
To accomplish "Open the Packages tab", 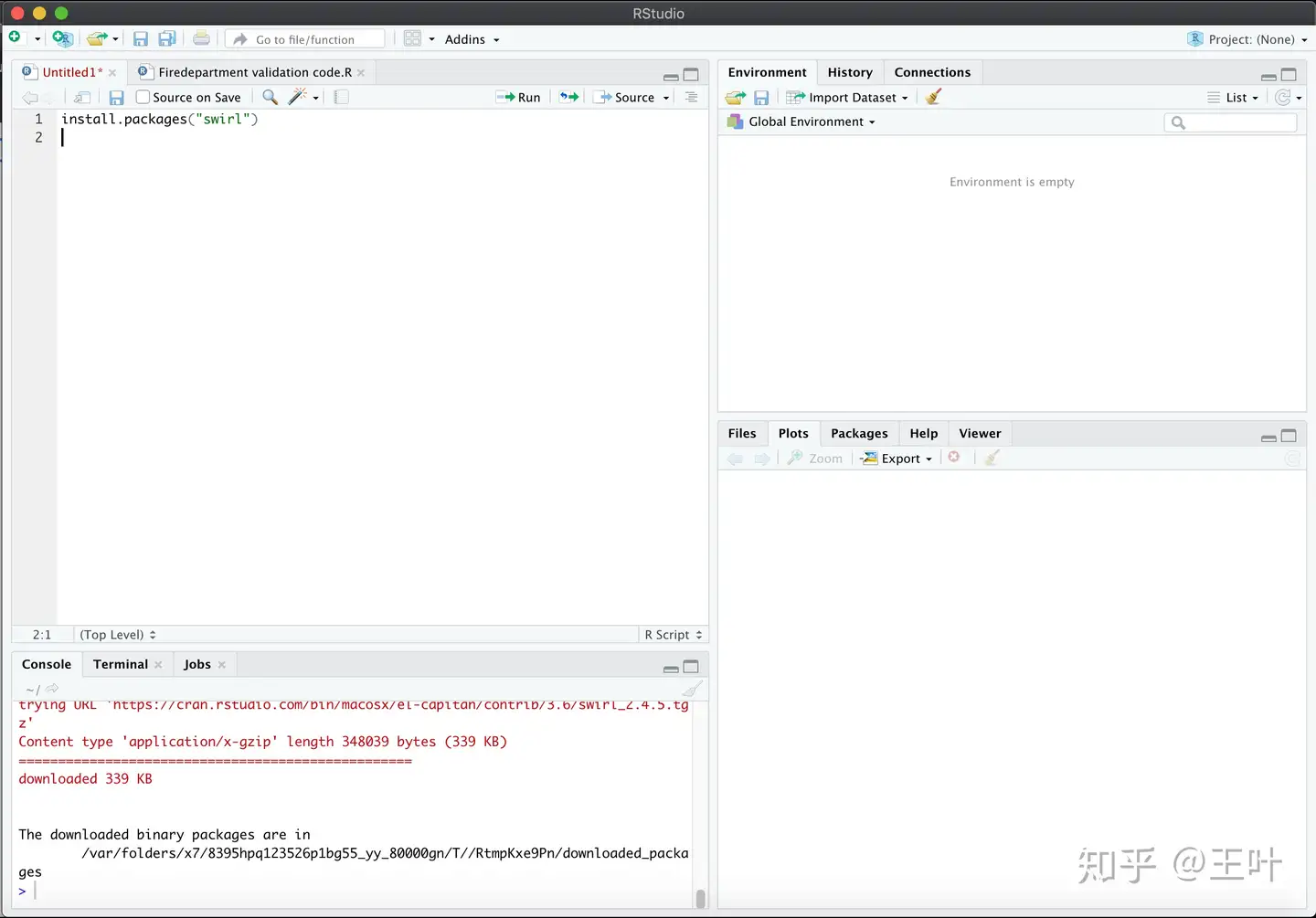I will tap(859, 433).
